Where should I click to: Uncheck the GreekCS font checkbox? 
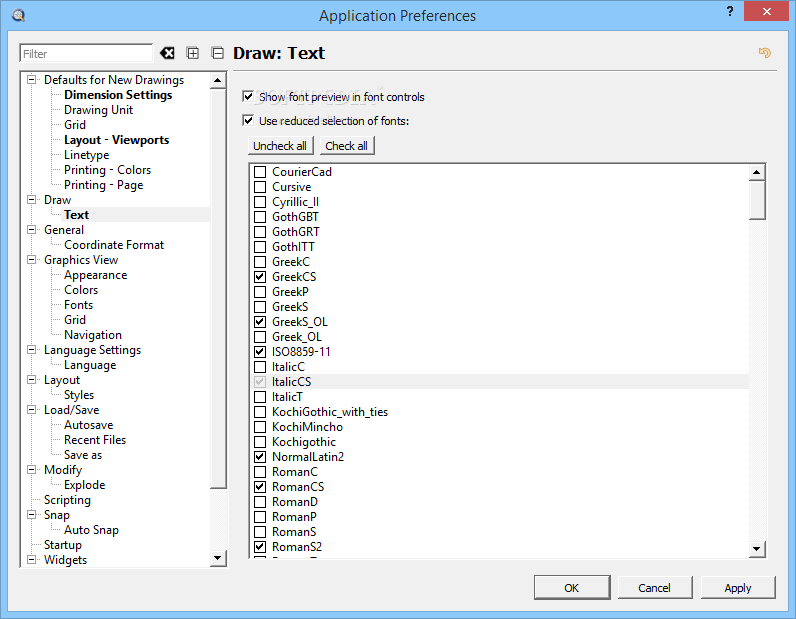[260, 277]
